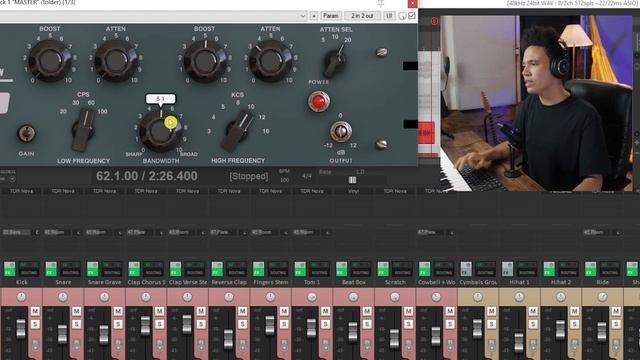Solo the Hihat 1 track
Image resolution: width=640 pixels, height=360 pixels.
point(533,324)
